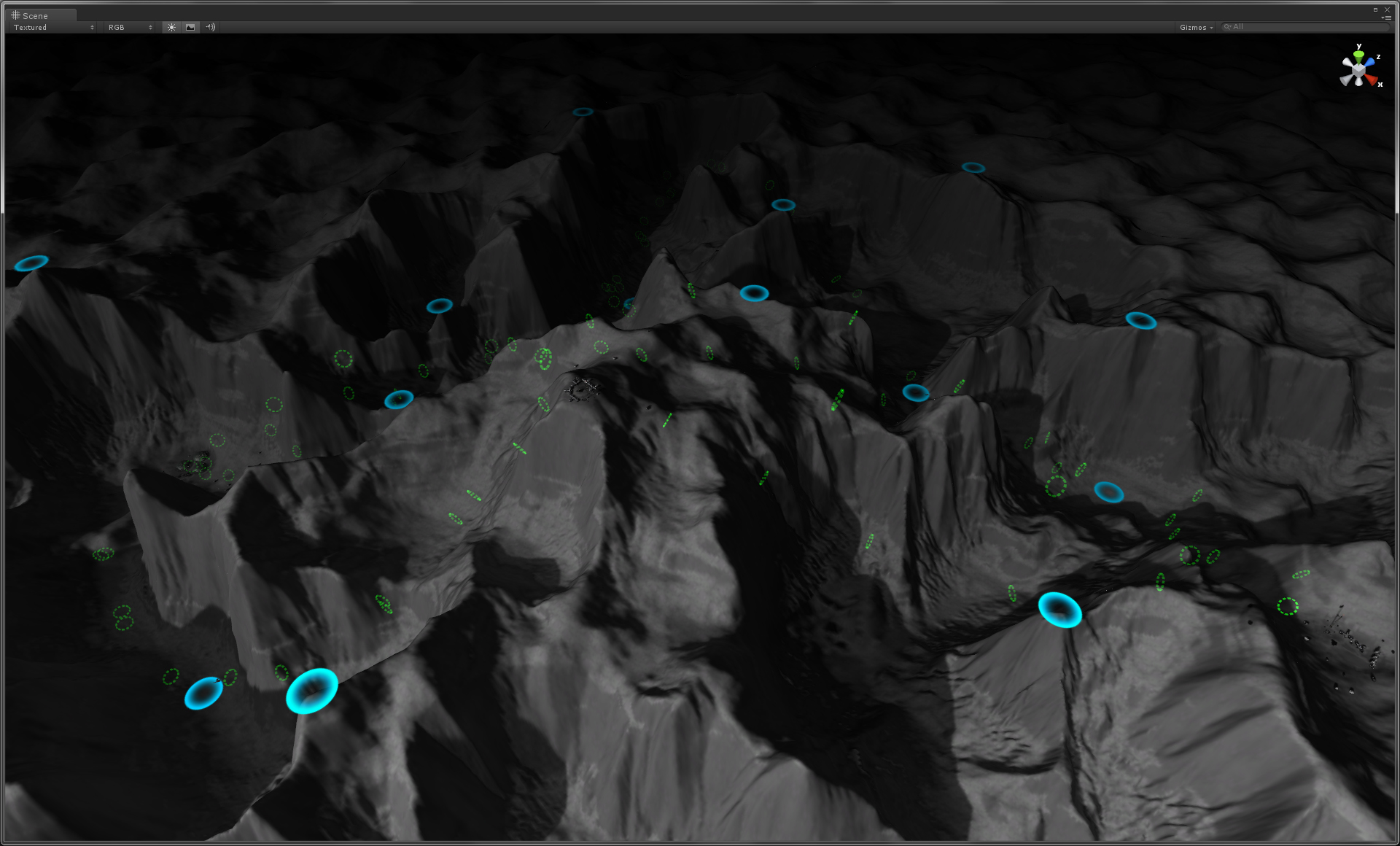This screenshot has width=1400, height=846.
Task: Open the Textured draw mode dropdown
Action: click(x=53, y=27)
